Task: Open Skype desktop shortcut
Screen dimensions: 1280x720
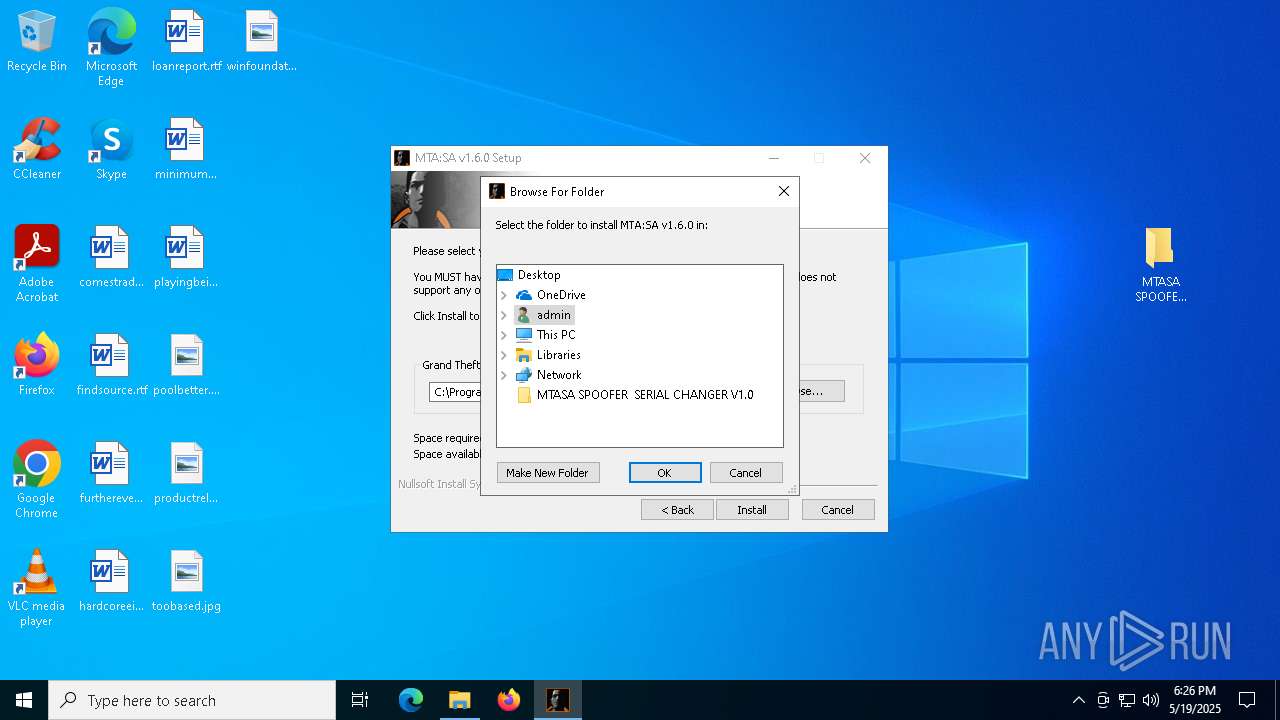Action: coord(111,150)
